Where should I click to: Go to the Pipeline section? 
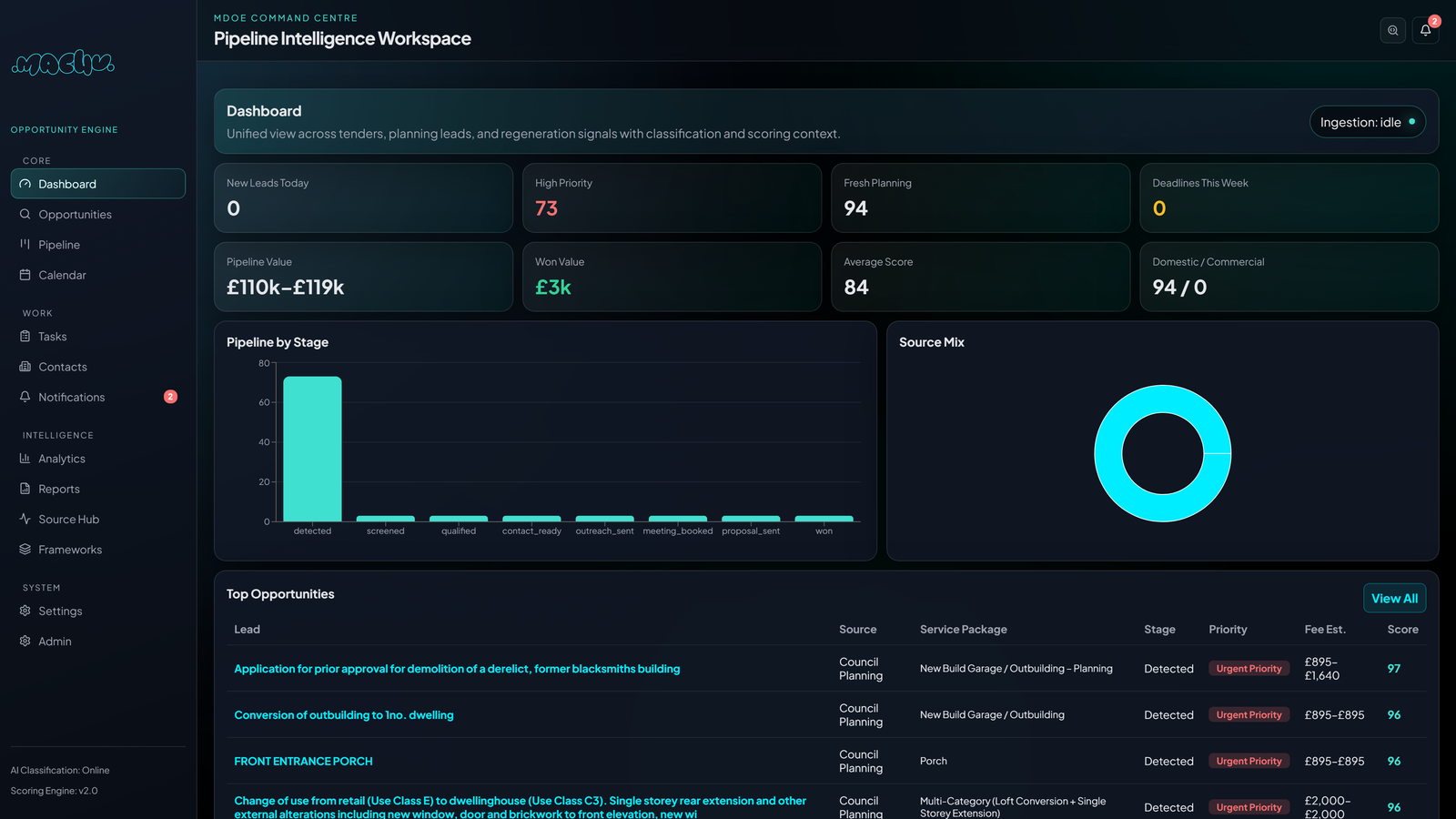pos(98,244)
